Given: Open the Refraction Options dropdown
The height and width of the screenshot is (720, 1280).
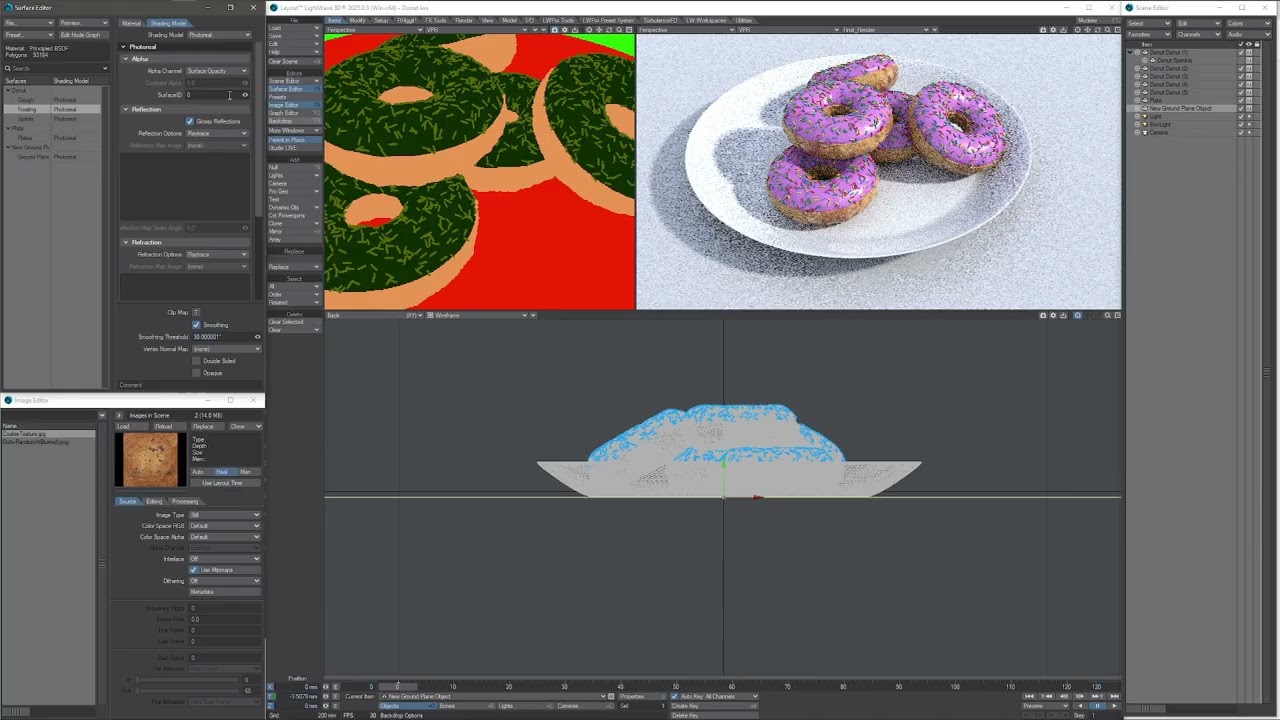Looking at the screenshot, I should (x=217, y=255).
